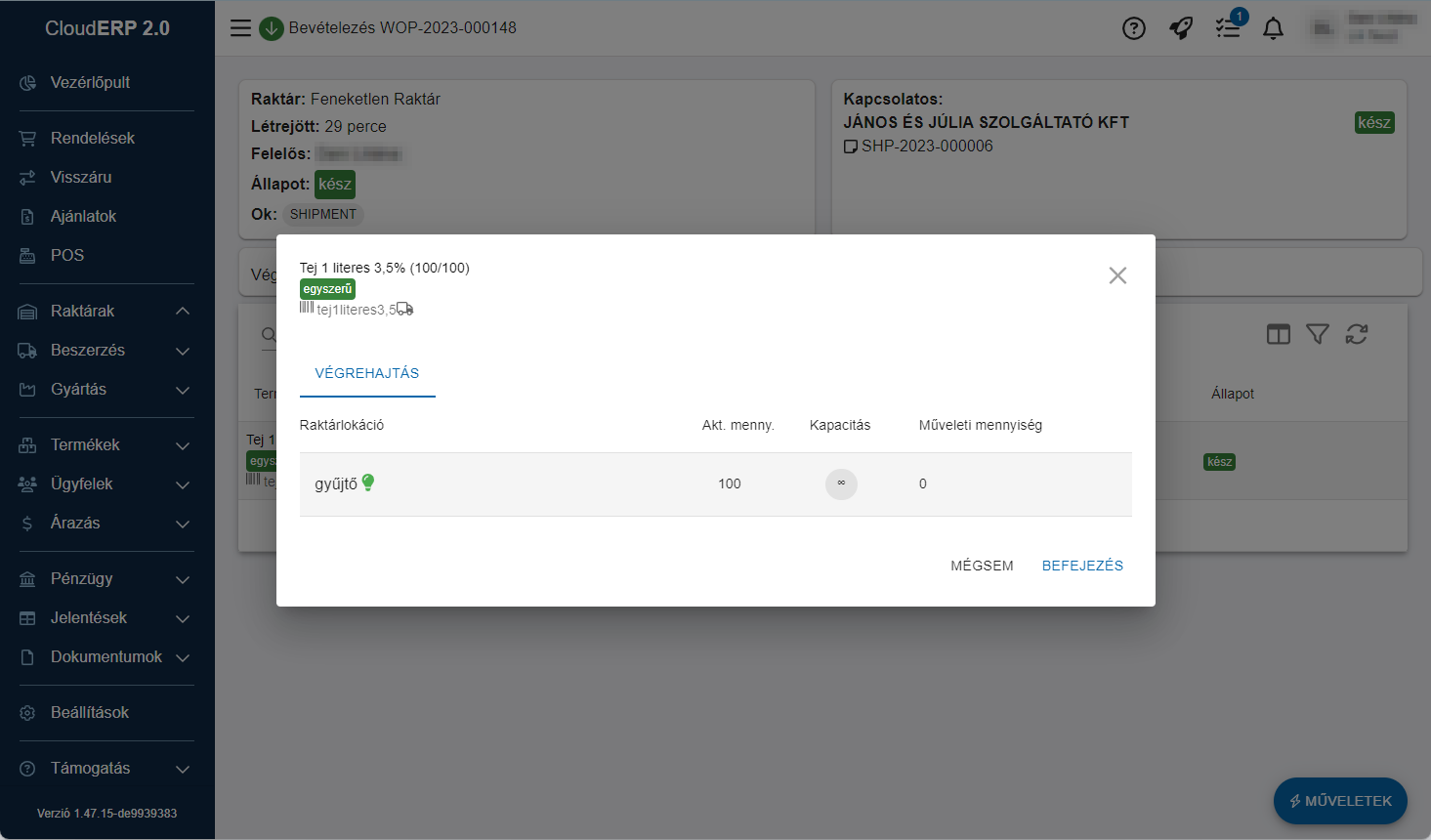This screenshot has width=1431, height=840.
Task: Click the MŰVELETEK floating button
Action: (1339, 801)
